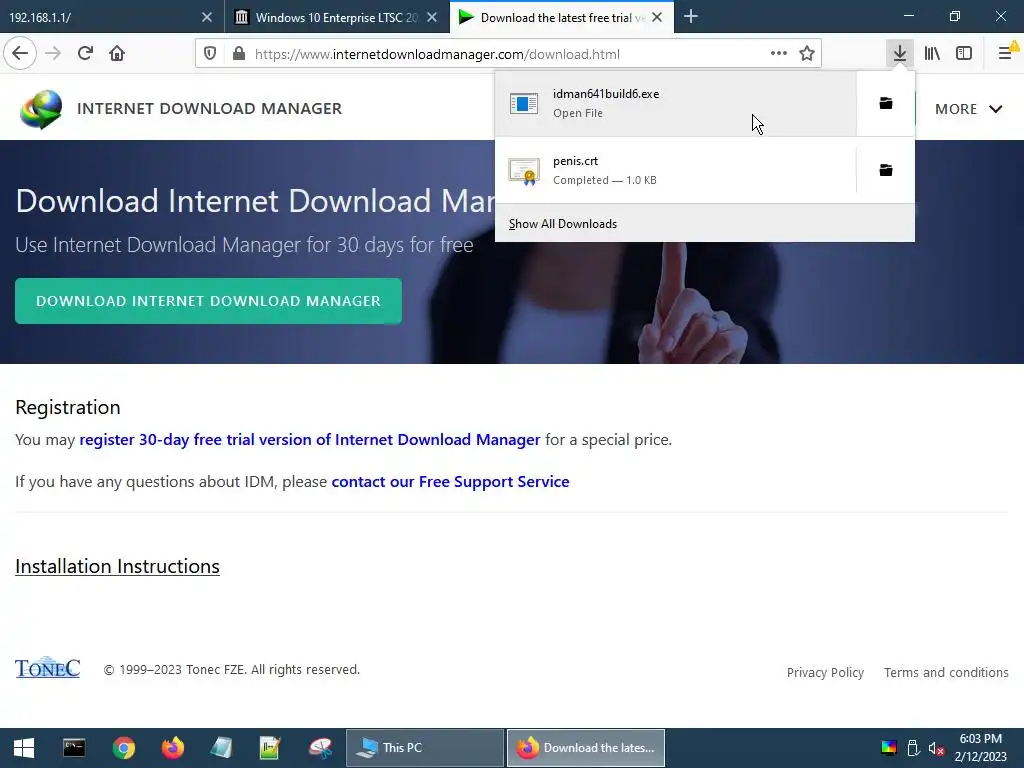Focus the URL address bar
Image resolution: width=1024 pixels, height=768 pixels.
pyautogui.click(x=508, y=54)
